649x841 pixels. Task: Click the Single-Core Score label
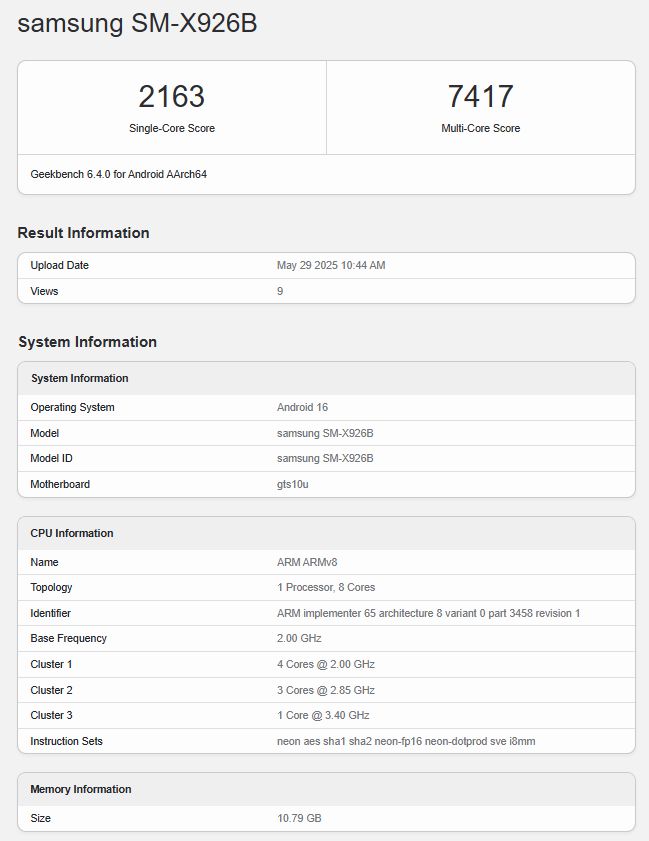click(x=172, y=128)
